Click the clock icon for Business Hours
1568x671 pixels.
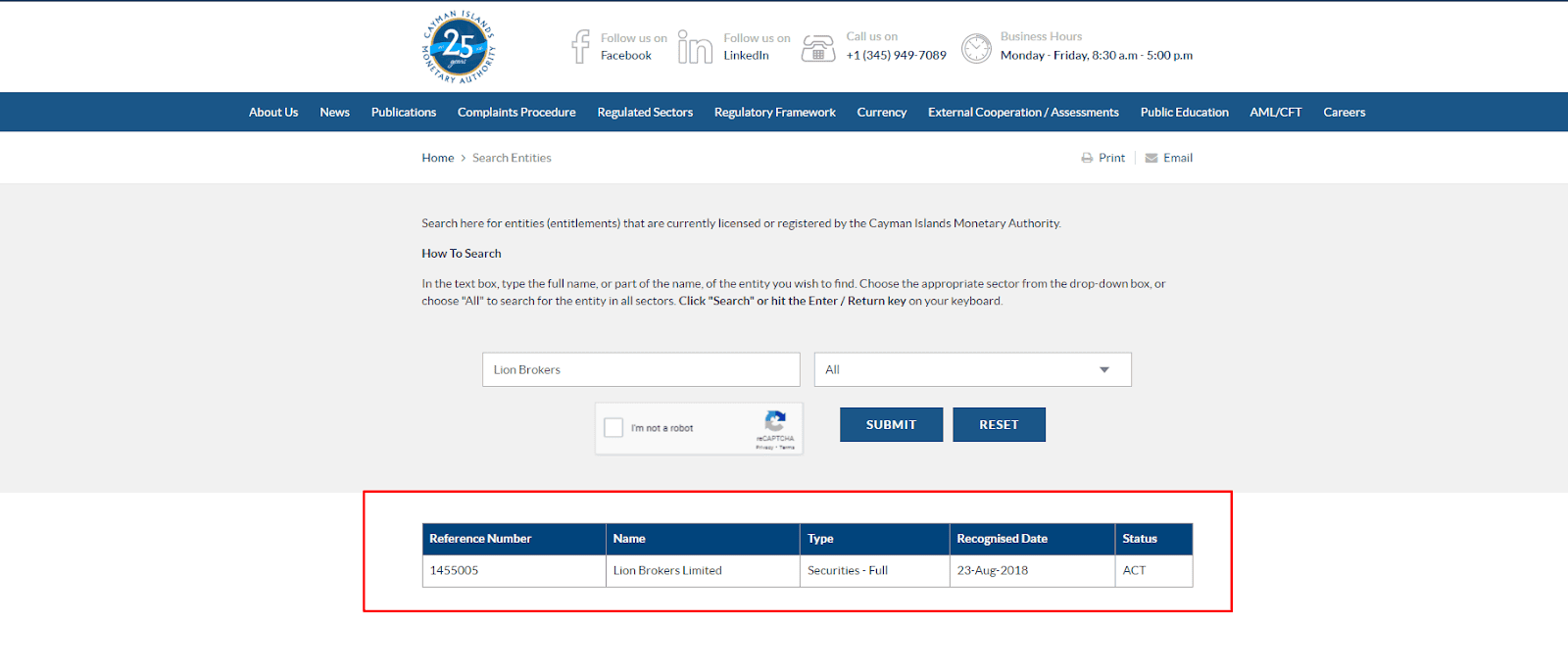[x=976, y=47]
